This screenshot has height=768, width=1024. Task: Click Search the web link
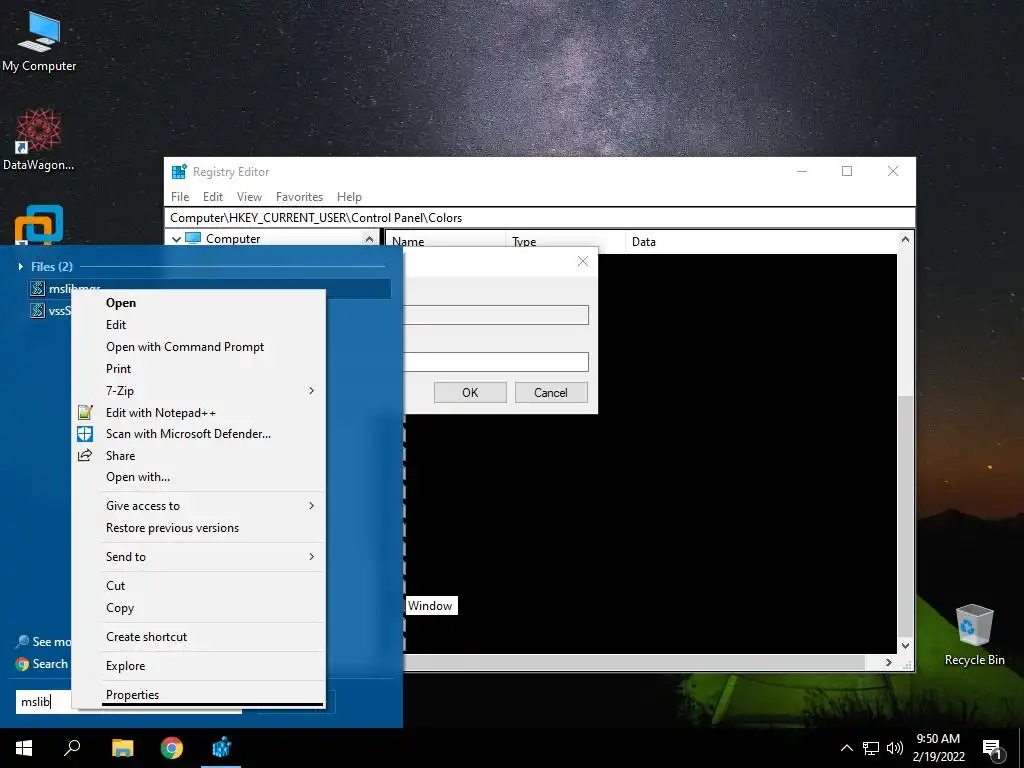pos(50,664)
